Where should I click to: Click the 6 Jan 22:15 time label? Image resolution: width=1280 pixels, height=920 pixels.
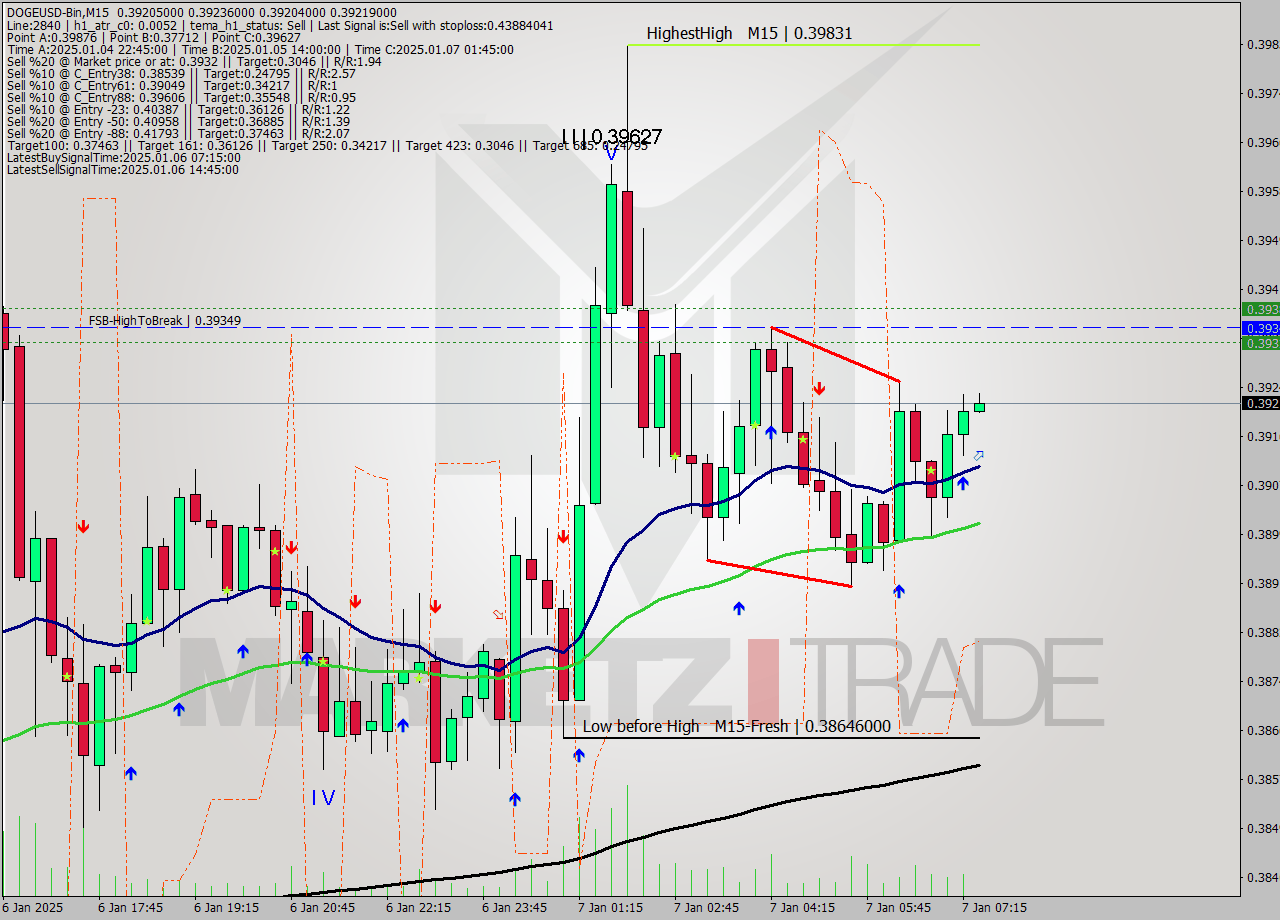point(419,907)
